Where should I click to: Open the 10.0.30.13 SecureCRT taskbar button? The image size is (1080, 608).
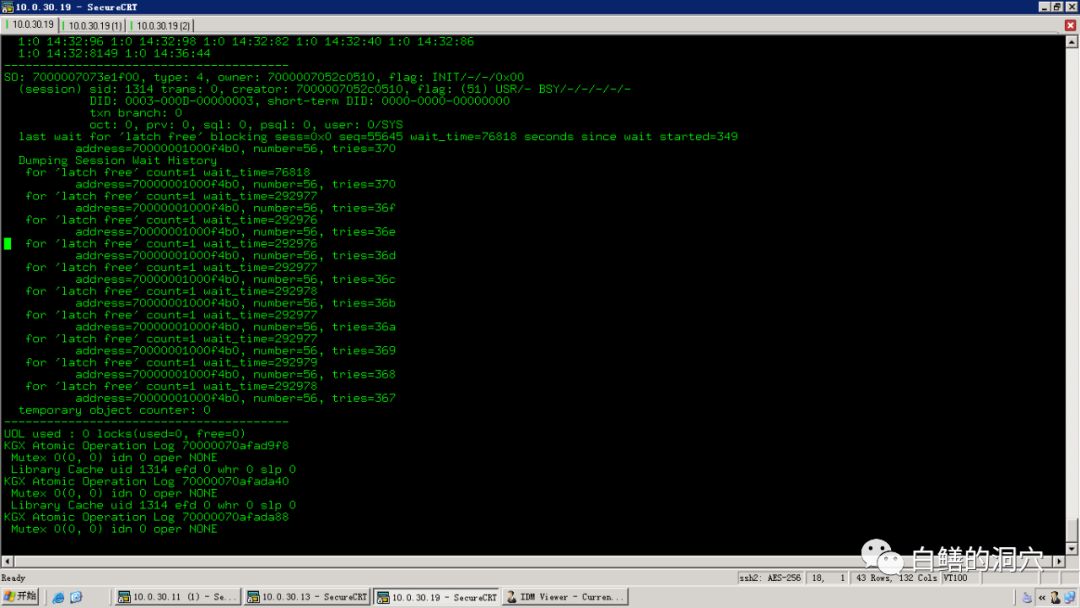point(307,597)
